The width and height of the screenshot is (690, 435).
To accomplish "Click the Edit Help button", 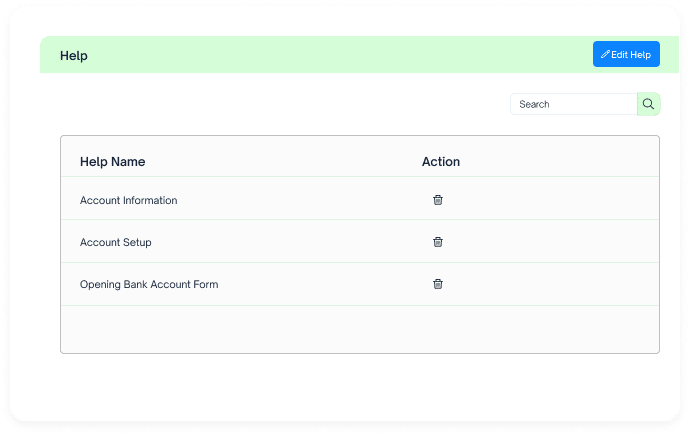I will click(x=626, y=54).
